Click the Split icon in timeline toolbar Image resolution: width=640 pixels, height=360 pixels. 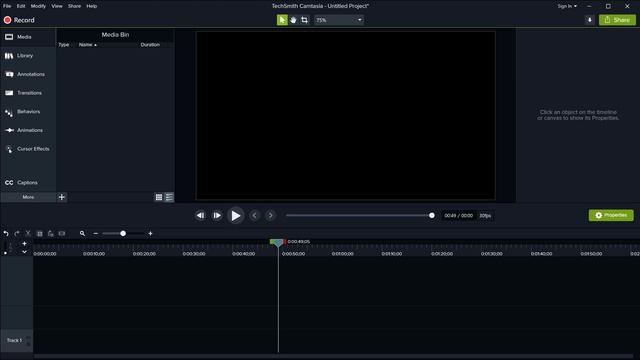point(62,233)
